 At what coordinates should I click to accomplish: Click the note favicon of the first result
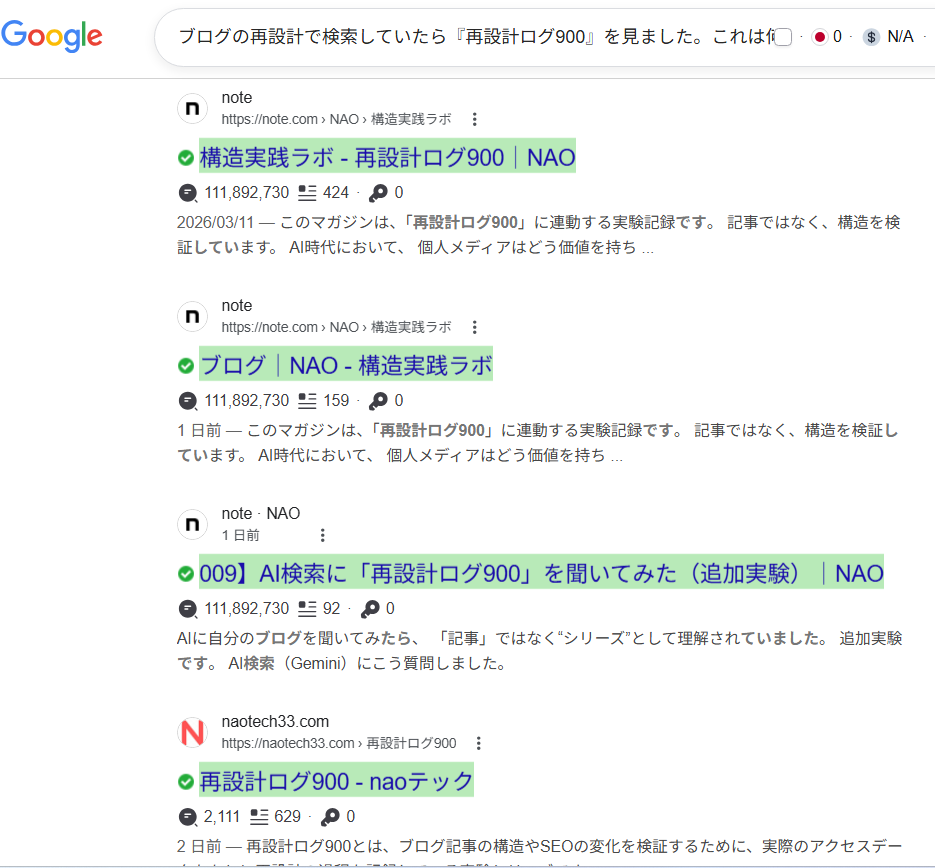click(192, 109)
